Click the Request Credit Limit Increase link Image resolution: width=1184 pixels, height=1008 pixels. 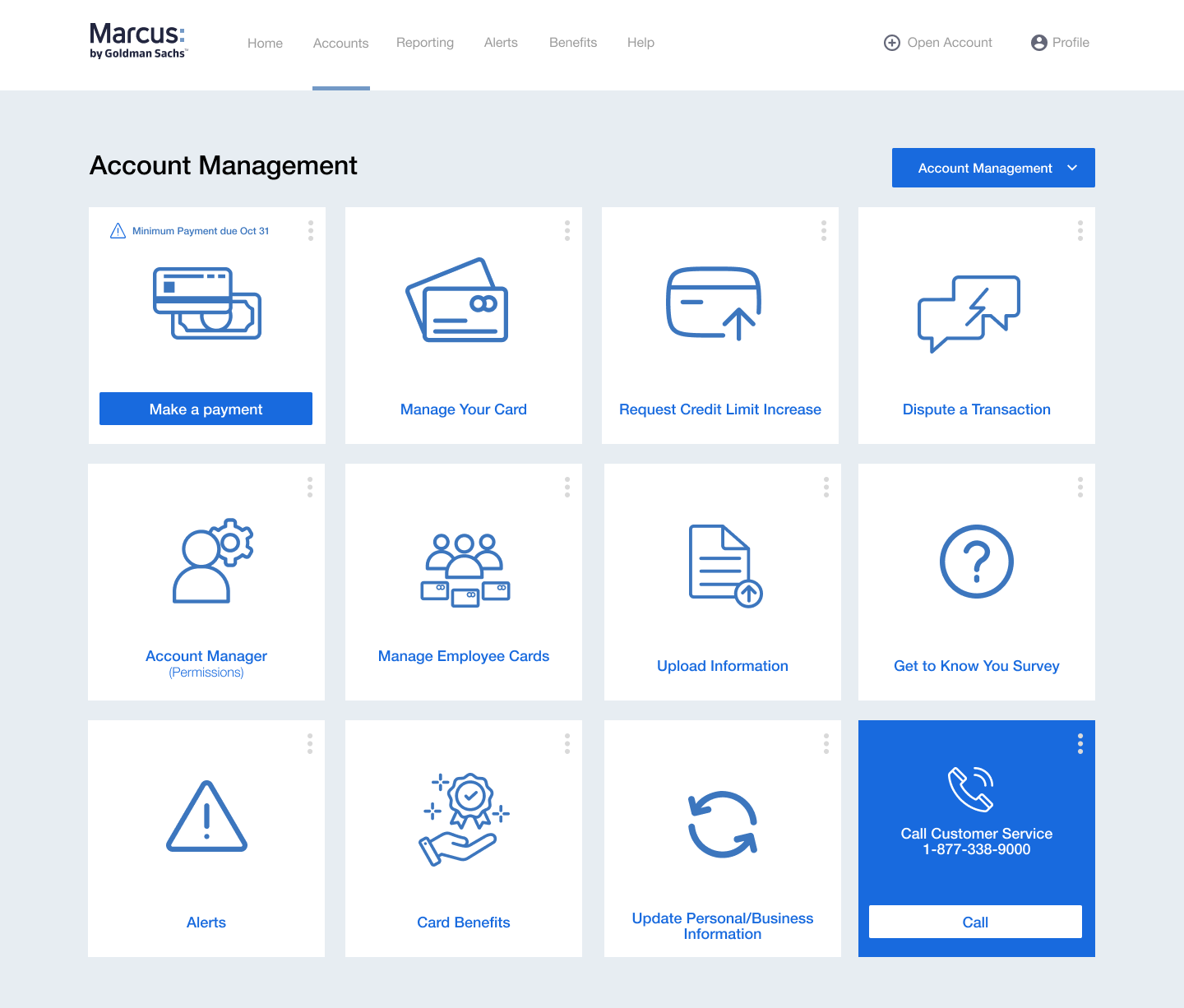(x=720, y=409)
